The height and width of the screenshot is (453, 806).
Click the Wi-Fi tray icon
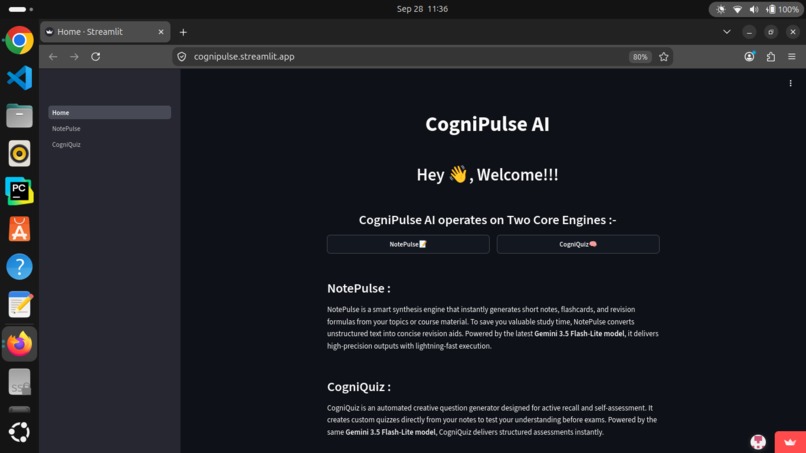point(737,9)
